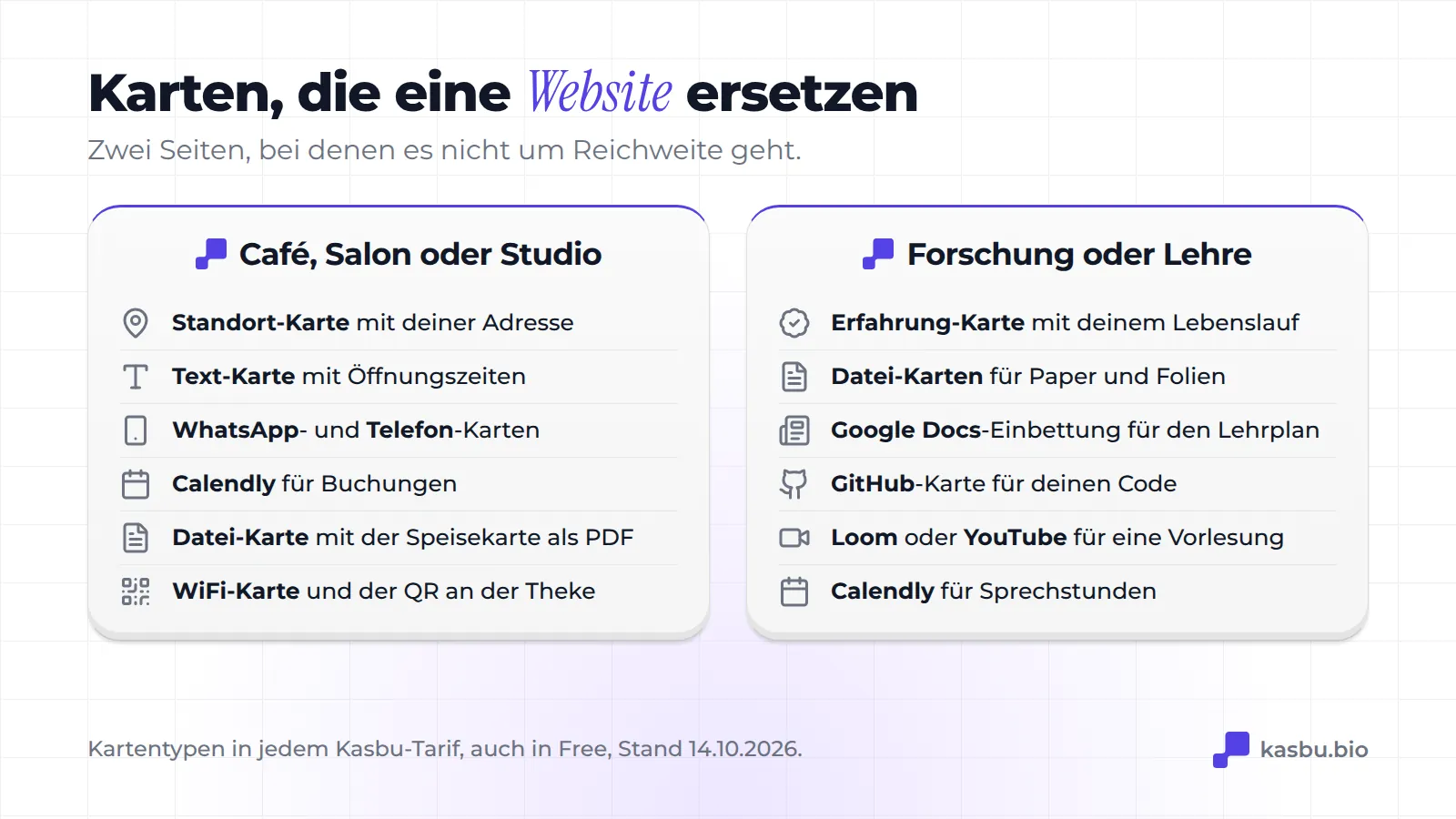Click the heading "Café, Salon oder Studio"
Image resolution: width=1456 pixels, height=819 pixels.
(x=420, y=254)
